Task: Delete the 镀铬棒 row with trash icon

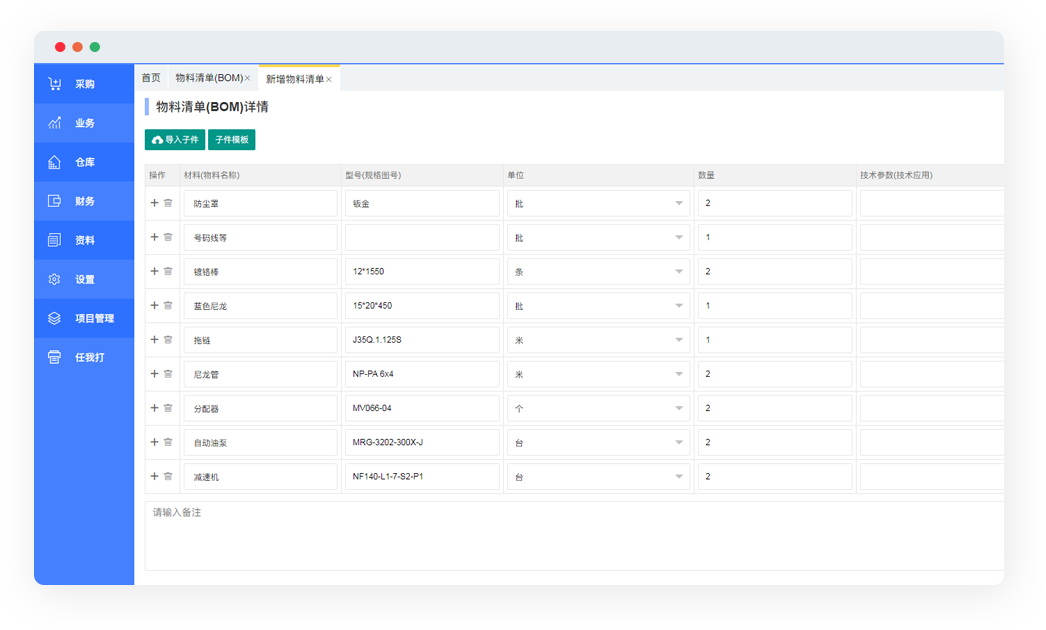Action: [168, 271]
